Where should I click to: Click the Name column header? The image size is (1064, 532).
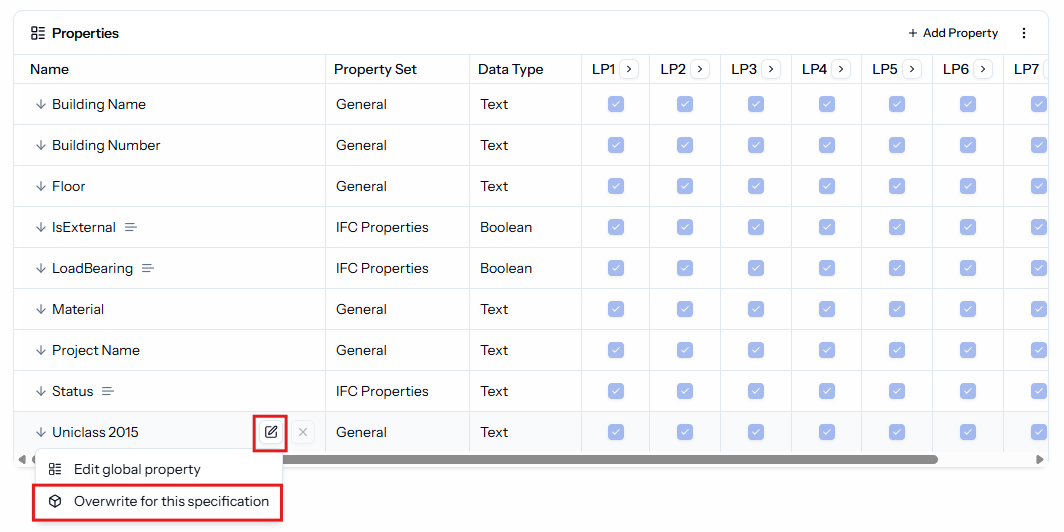(x=50, y=69)
